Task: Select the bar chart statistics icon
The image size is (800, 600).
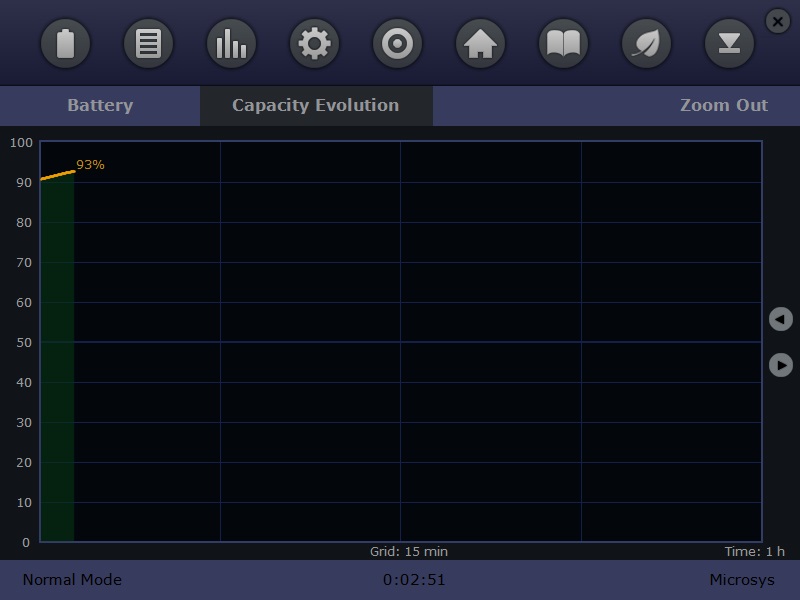Action: pos(231,43)
